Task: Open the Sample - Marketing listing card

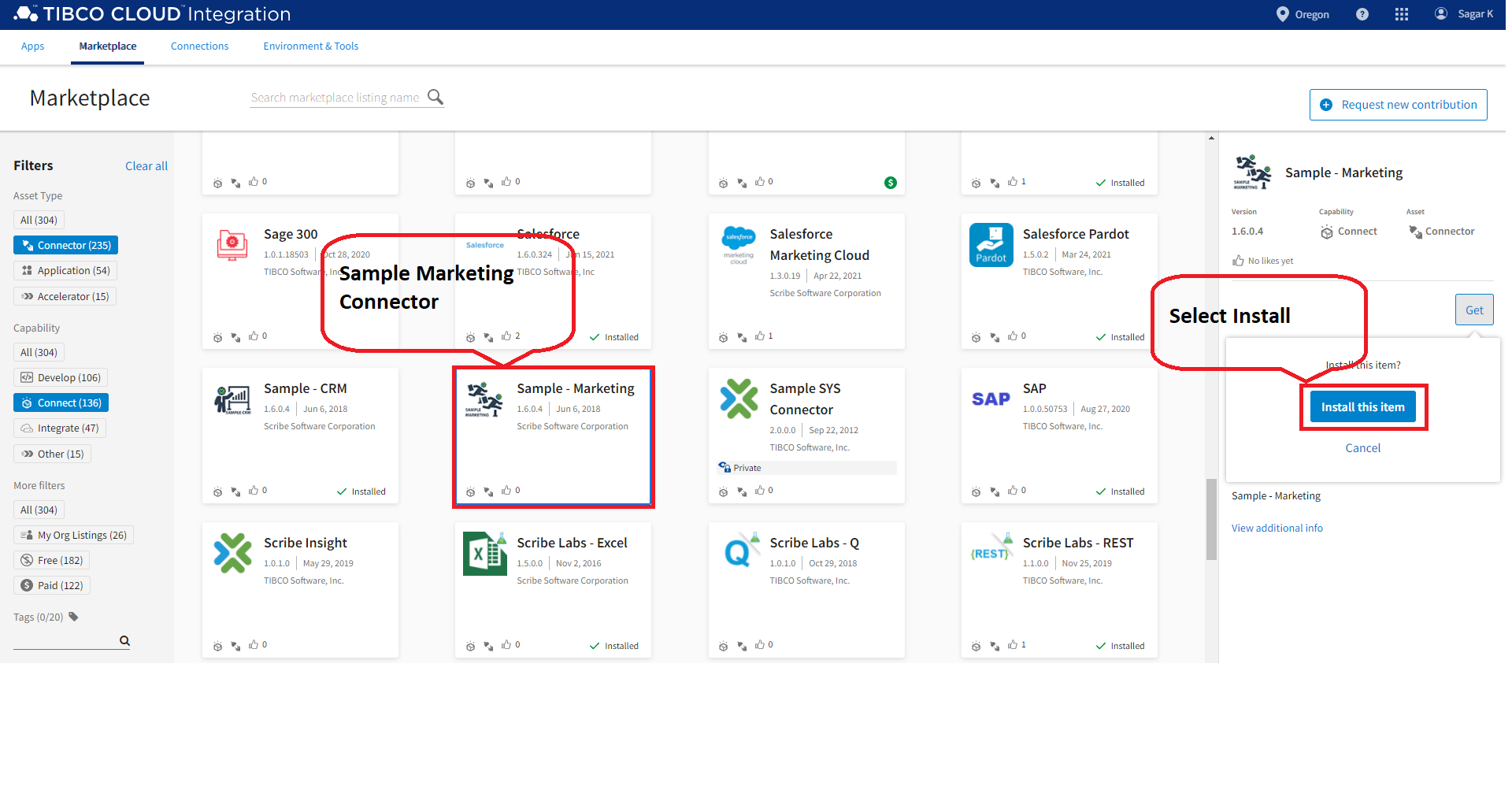Action: tap(554, 437)
